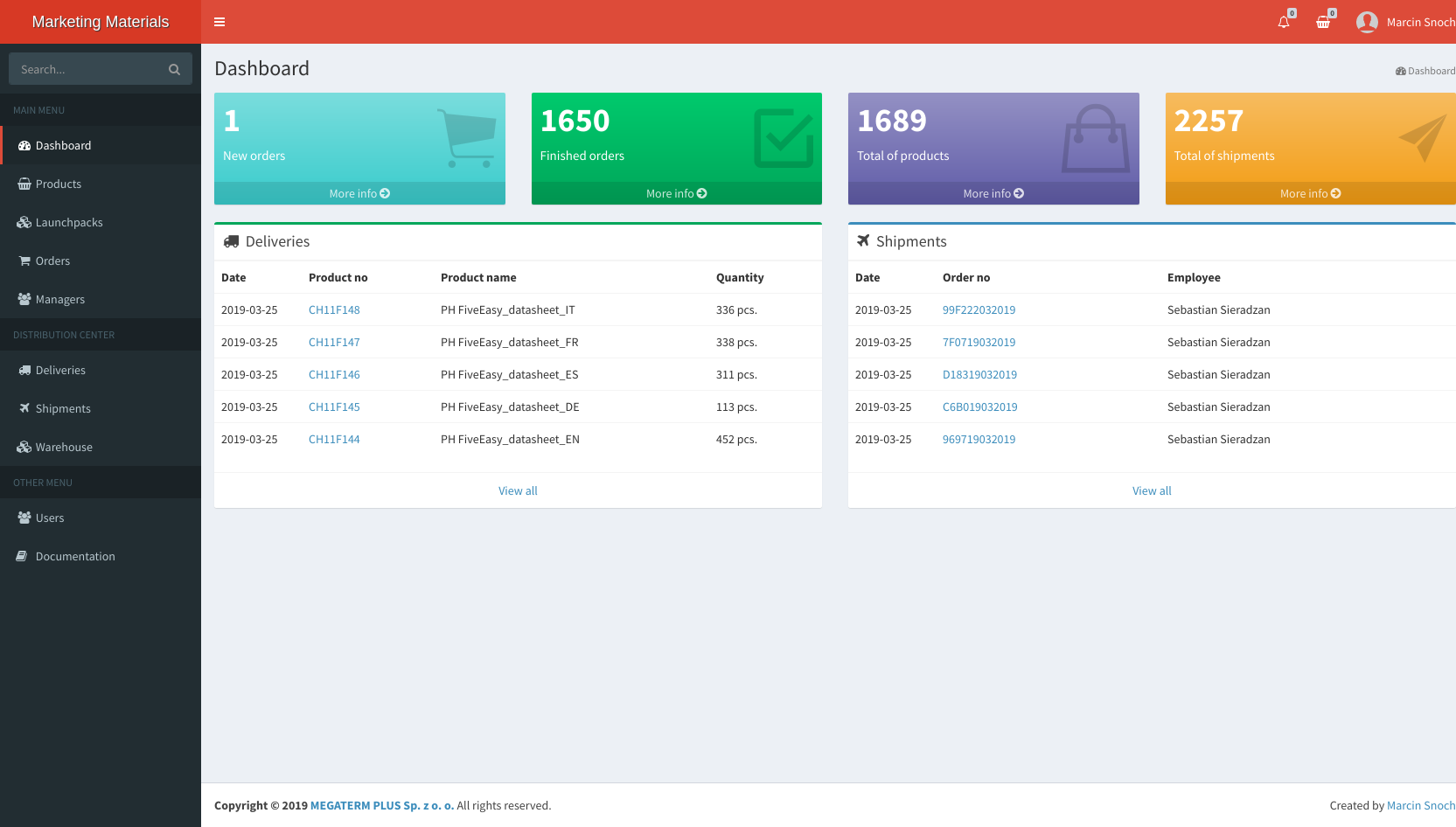Select the Shipments airplane icon in sidebar
The image size is (1456, 827).
(24, 408)
